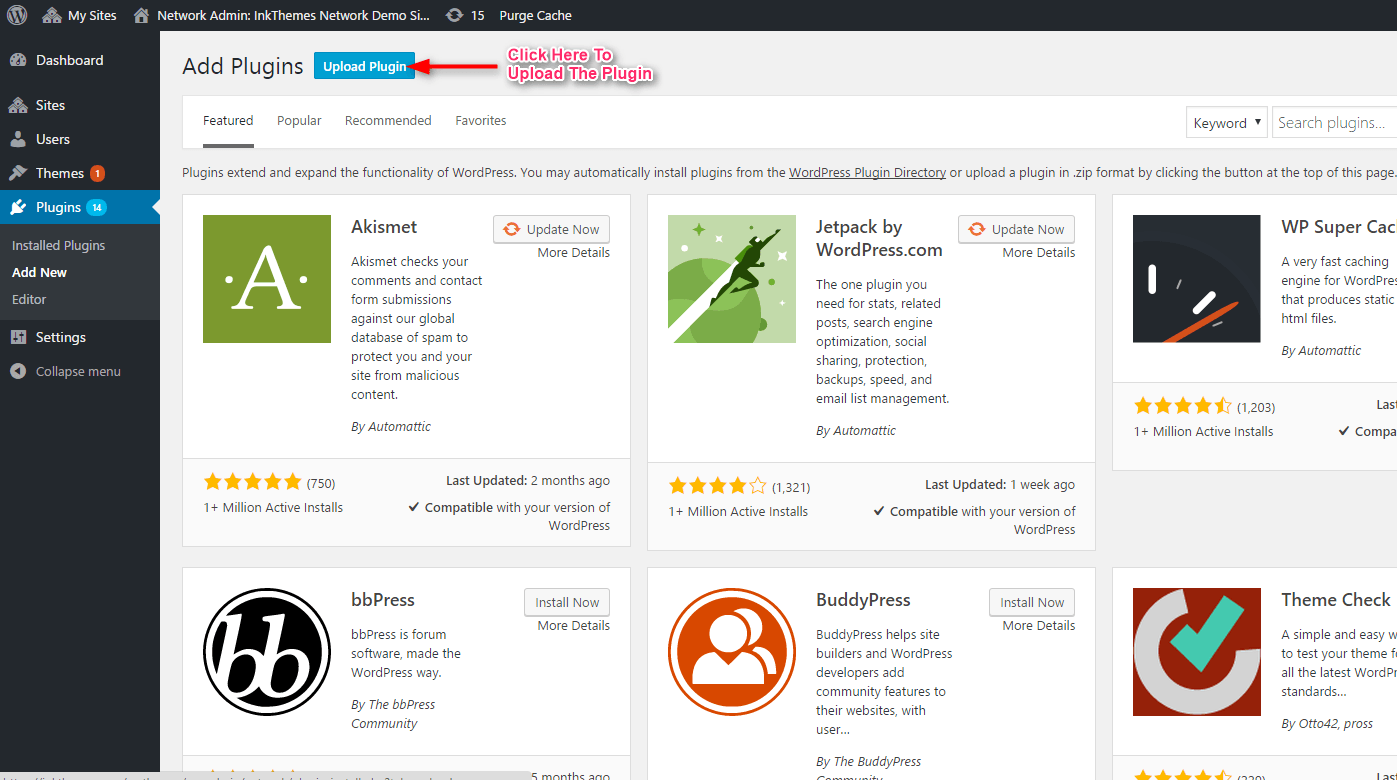Open the bbPress title link
Viewport: 1397px width, 780px height.
[383, 600]
